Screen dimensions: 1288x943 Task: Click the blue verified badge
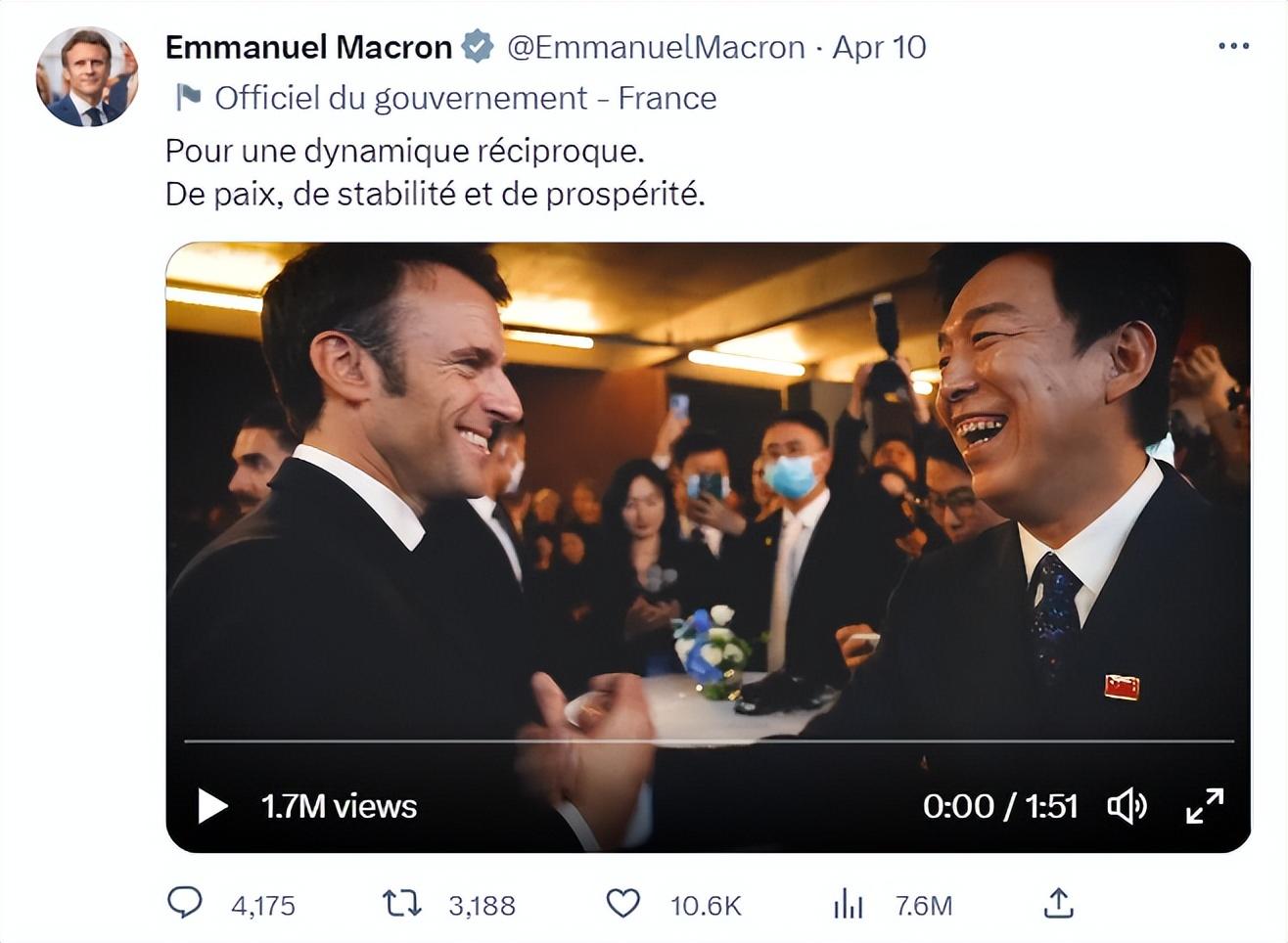[478, 47]
